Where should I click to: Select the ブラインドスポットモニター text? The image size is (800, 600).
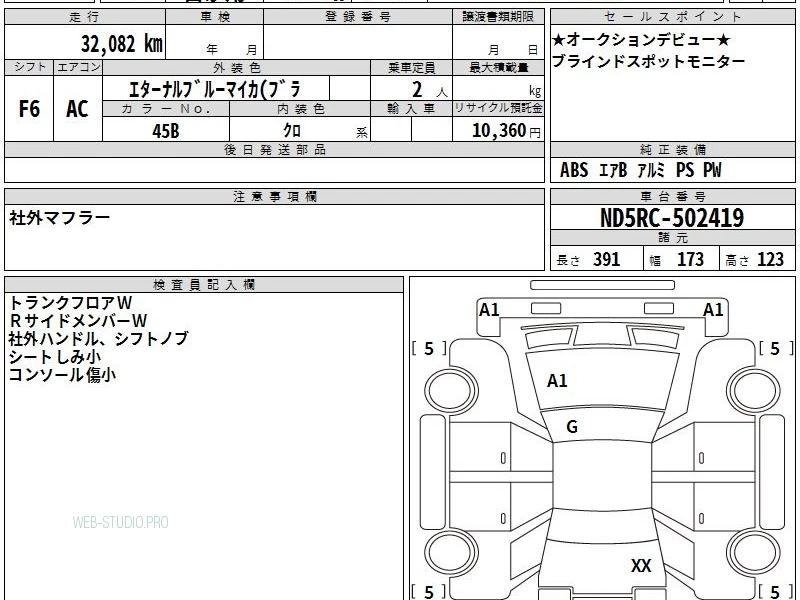click(x=648, y=61)
